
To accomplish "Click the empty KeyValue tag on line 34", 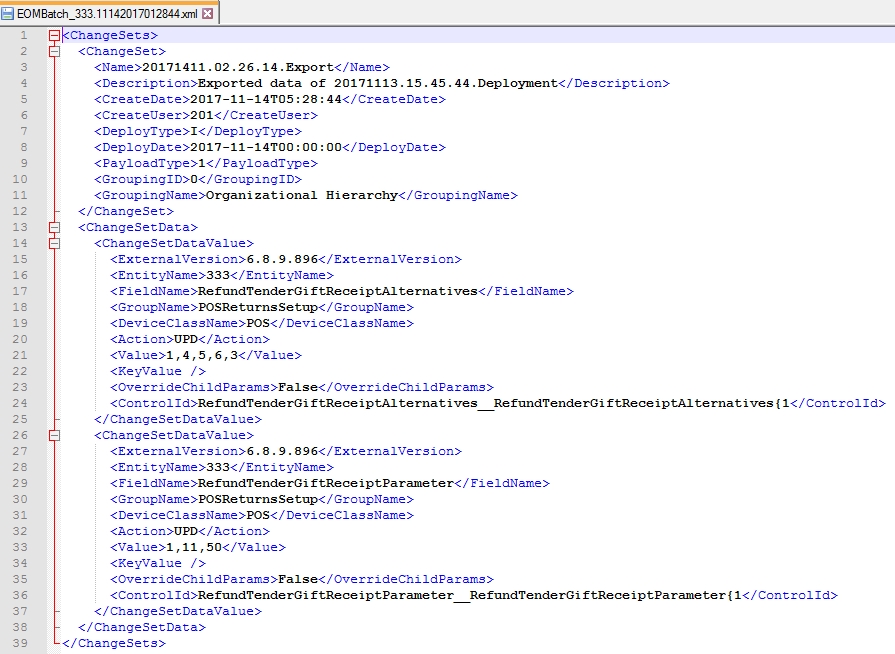I will [158, 563].
